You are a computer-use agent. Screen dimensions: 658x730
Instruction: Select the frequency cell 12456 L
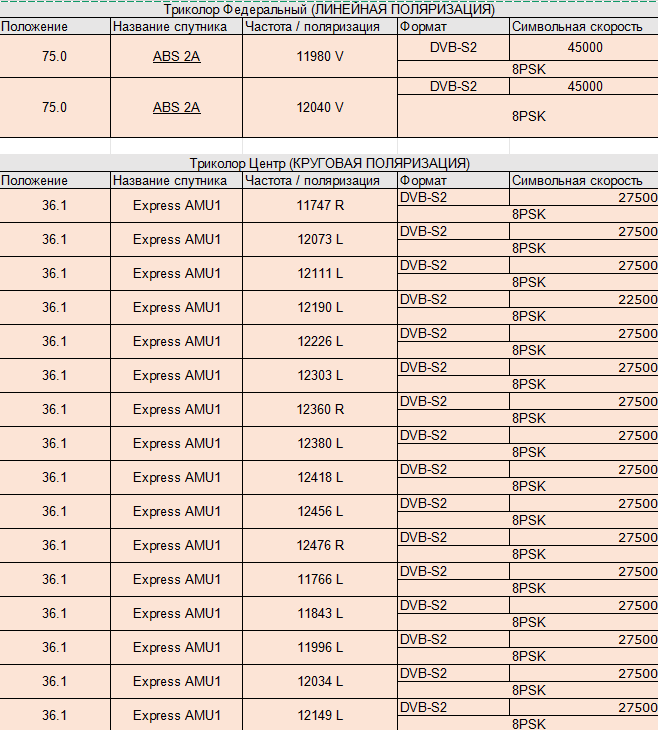pyautogui.click(x=320, y=511)
